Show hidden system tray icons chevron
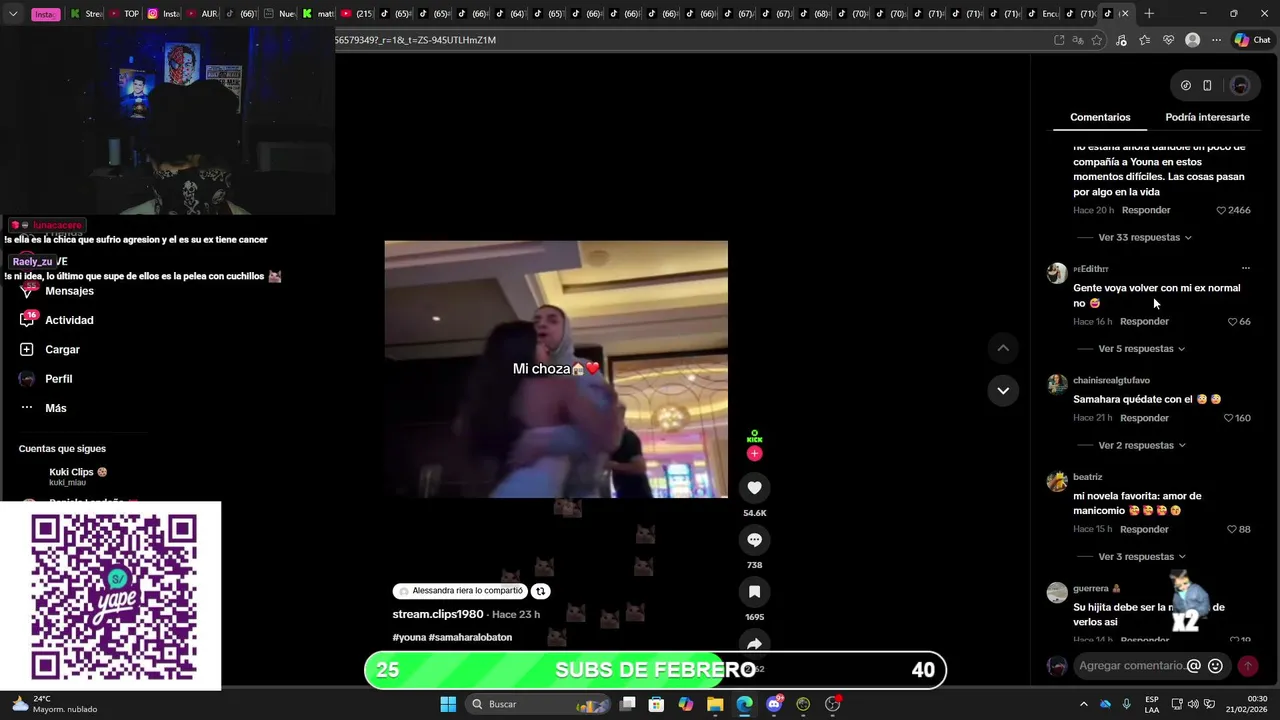The image size is (1280, 720). [1083, 704]
